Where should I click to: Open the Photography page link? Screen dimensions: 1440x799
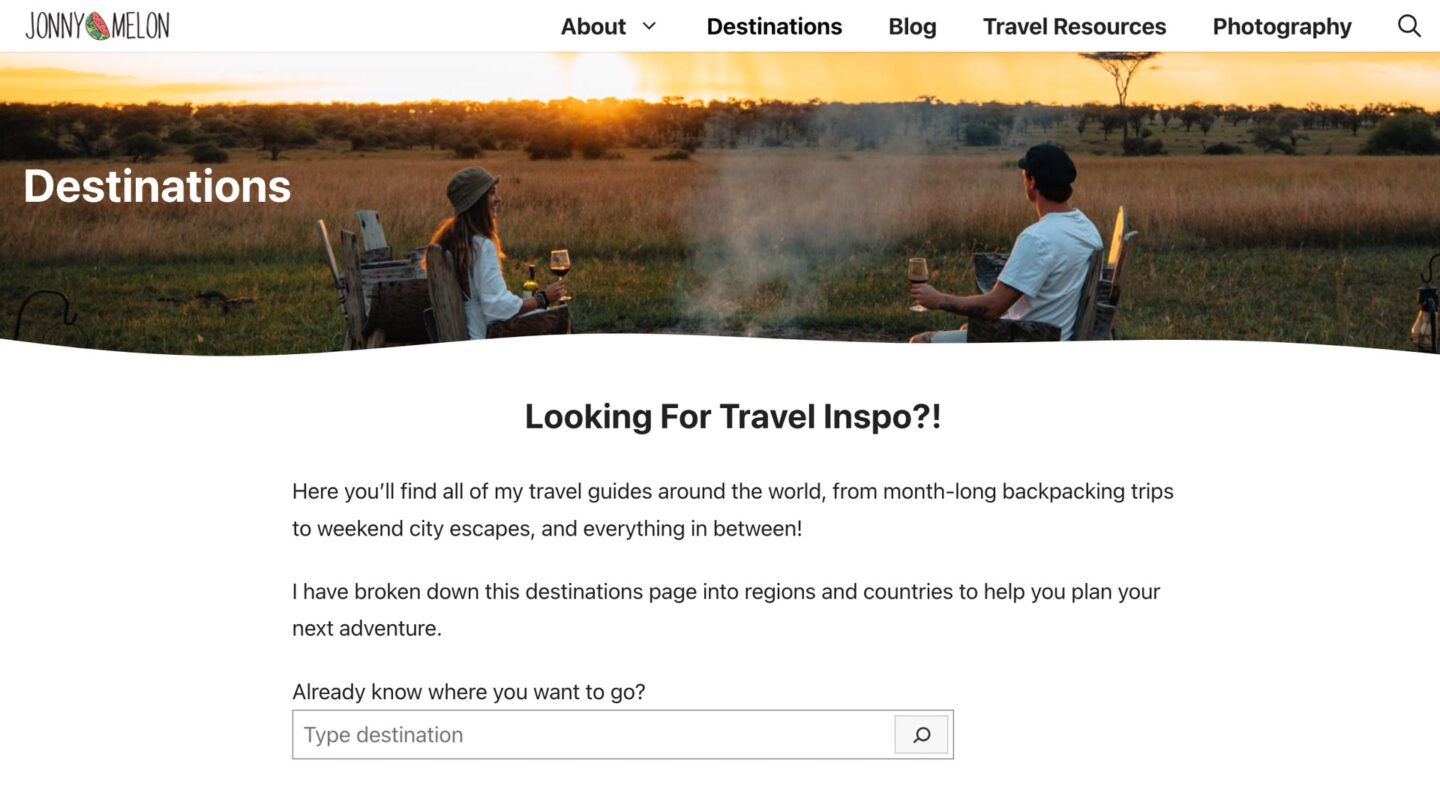coord(1282,27)
